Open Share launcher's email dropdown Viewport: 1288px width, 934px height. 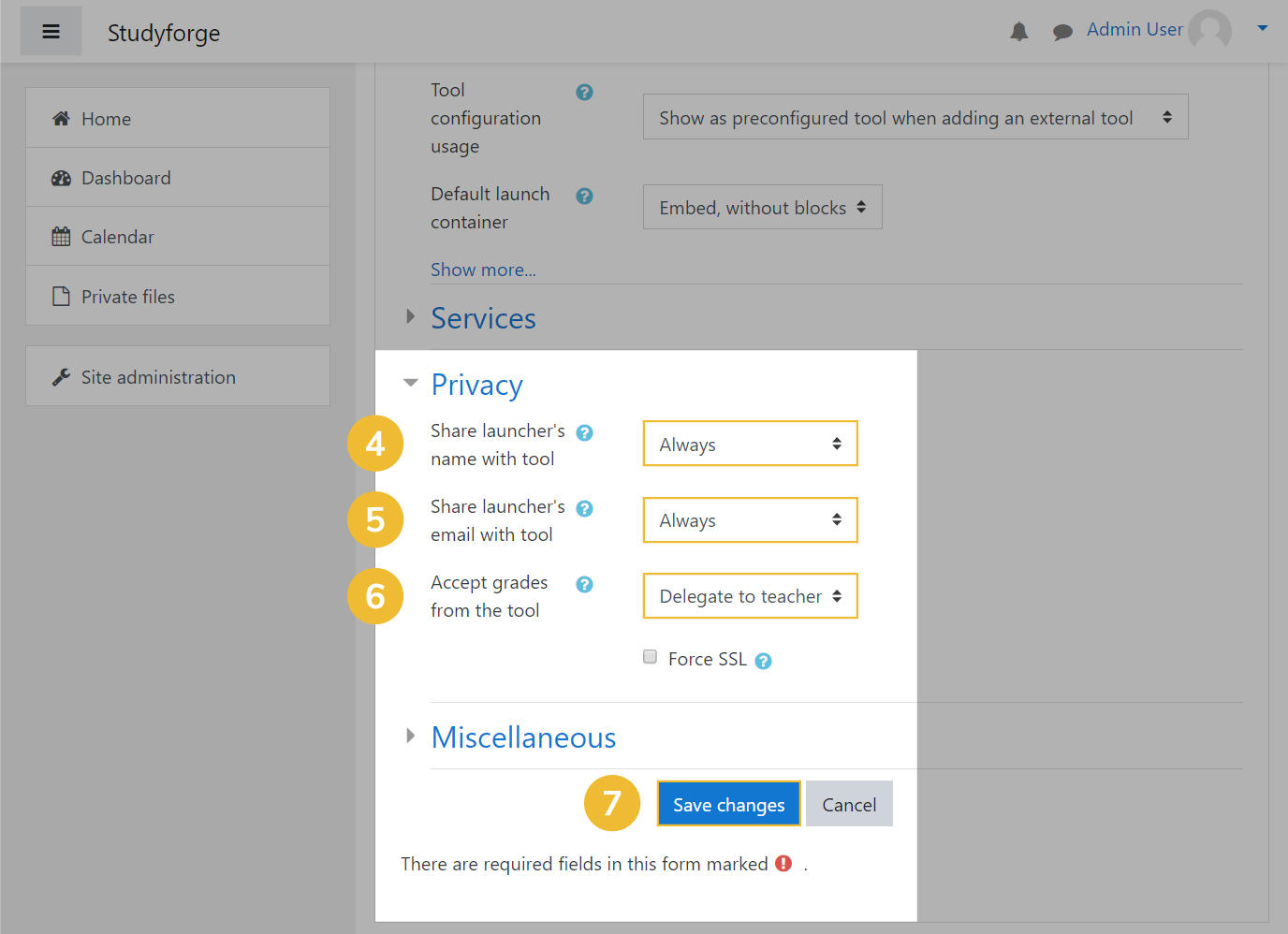coord(750,519)
